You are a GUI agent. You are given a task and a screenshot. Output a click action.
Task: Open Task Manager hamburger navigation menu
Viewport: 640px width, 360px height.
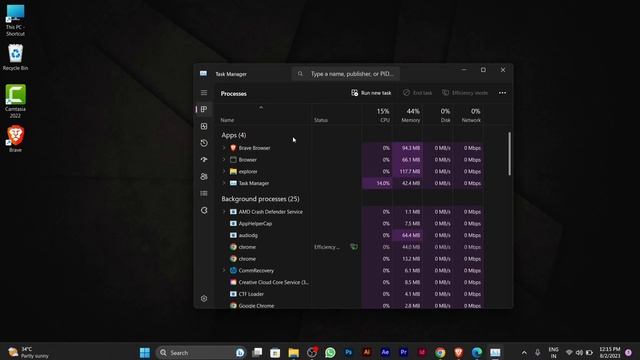(204, 93)
